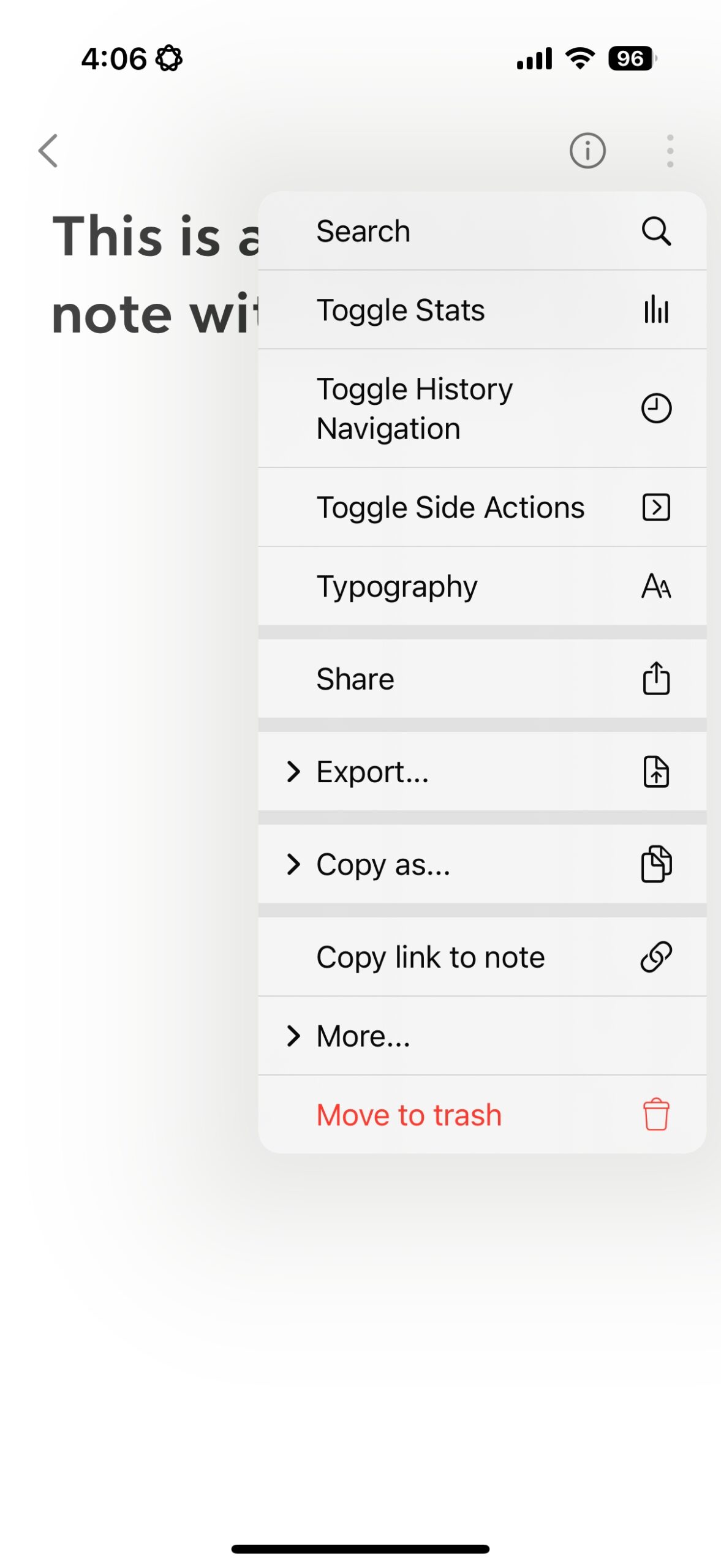This screenshot has height=1568, width=721.
Task: Tap the red trash can icon
Action: pyautogui.click(x=655, y=1114)
